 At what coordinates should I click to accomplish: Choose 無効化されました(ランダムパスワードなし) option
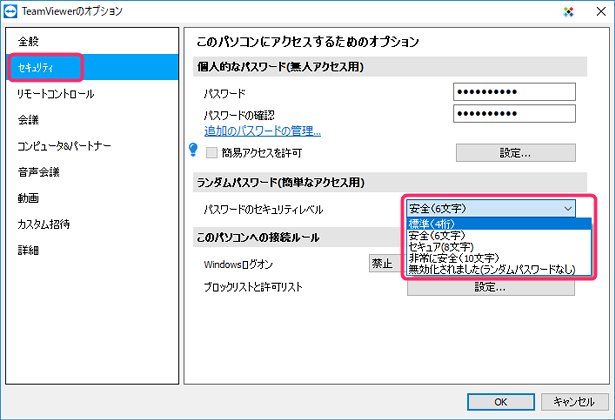point(499,269)
